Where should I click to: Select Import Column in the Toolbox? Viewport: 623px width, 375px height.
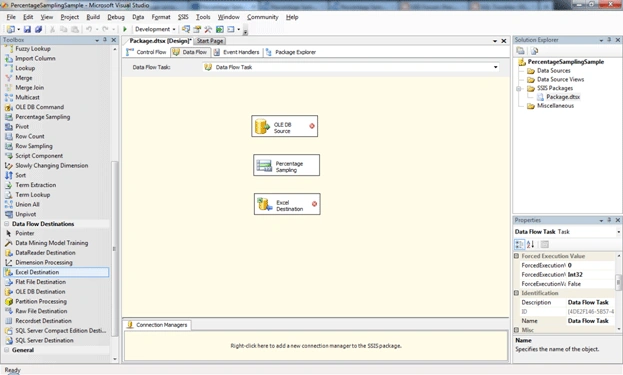pos(35,58)
